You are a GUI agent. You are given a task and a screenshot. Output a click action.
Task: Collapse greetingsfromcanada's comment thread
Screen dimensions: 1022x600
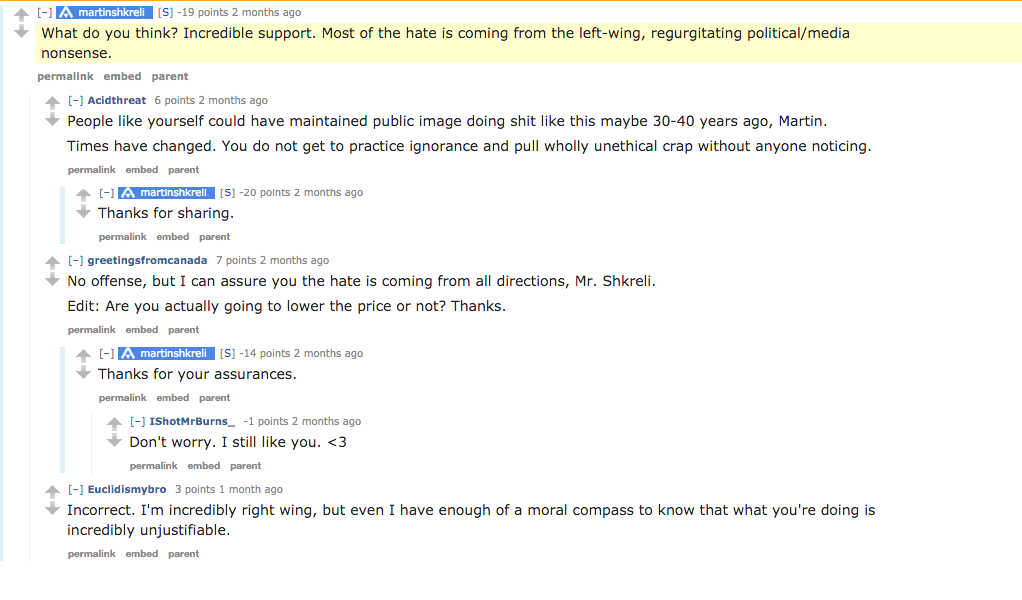[x=76, y=261]
